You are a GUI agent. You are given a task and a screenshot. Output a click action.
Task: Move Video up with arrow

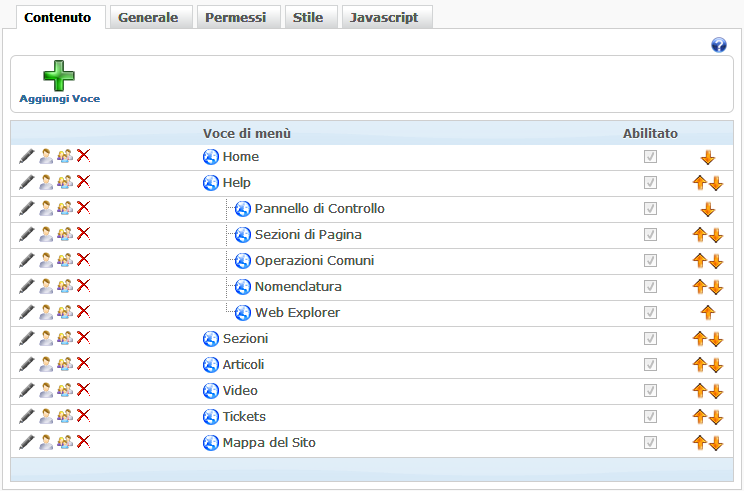point(699,390)
